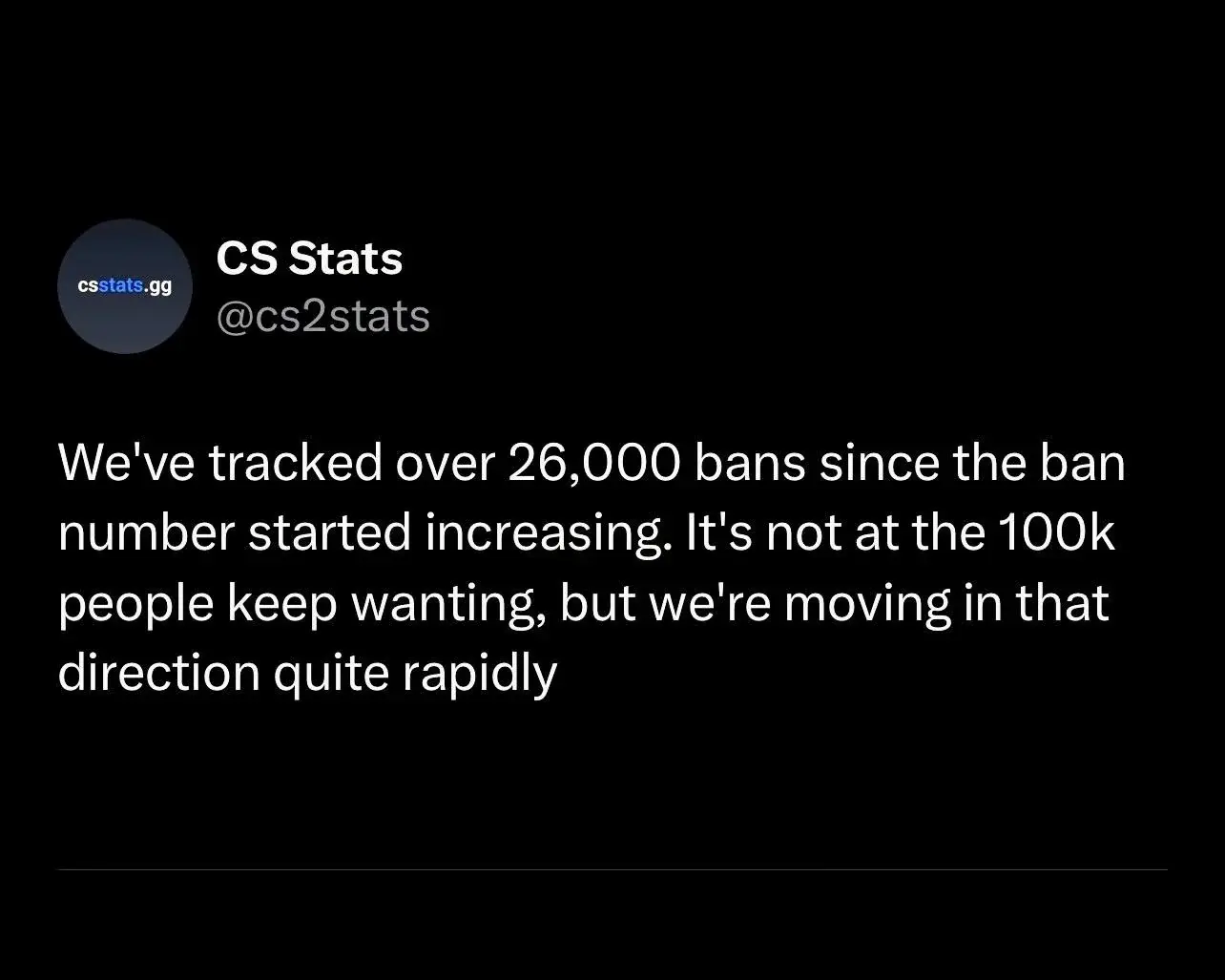Click the word "bans" in the first line
The height and width of the screenshot is (980, 1225).
pos(750,464)
